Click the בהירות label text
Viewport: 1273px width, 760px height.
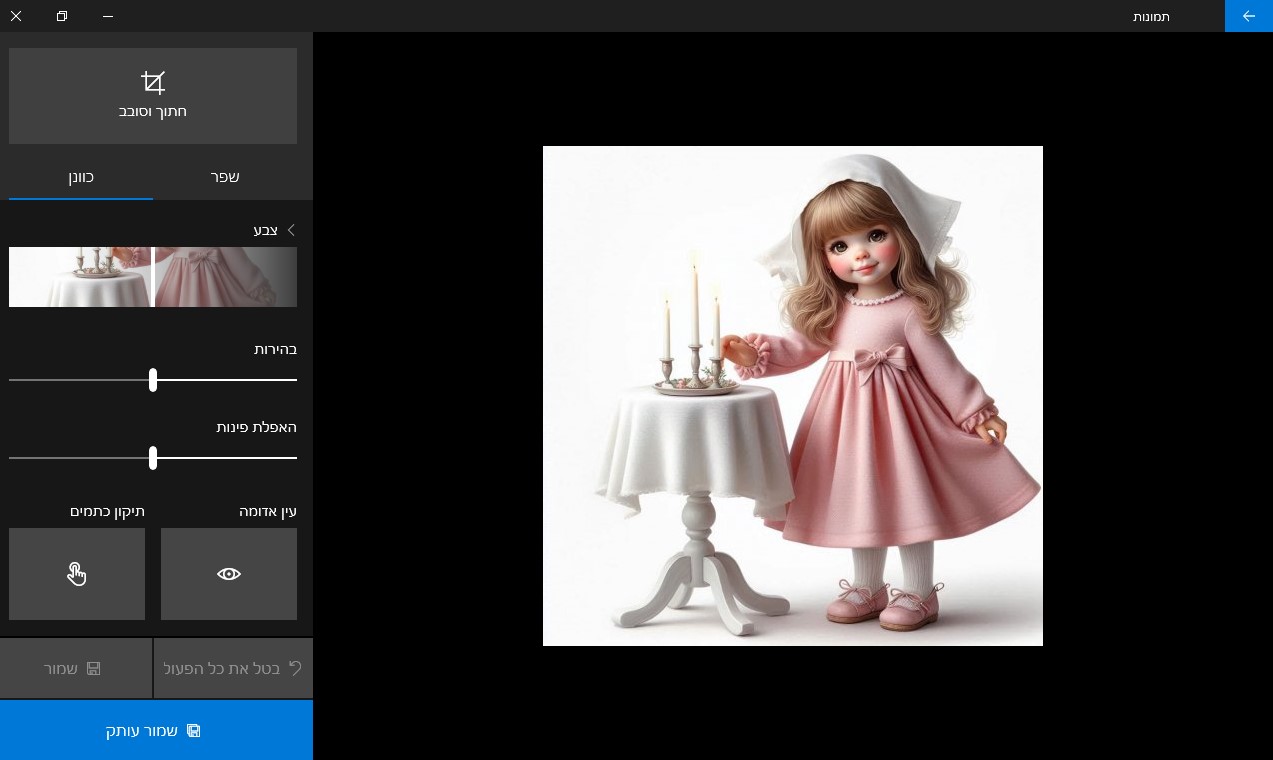pyautogui.click(x=275, y=349)
